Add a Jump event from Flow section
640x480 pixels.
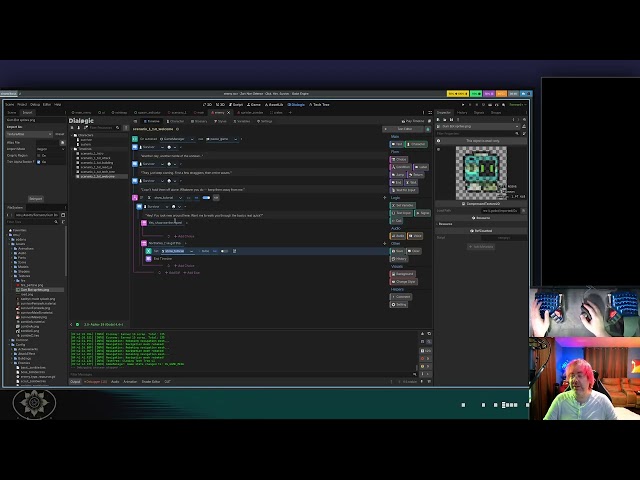coord(398,175)
